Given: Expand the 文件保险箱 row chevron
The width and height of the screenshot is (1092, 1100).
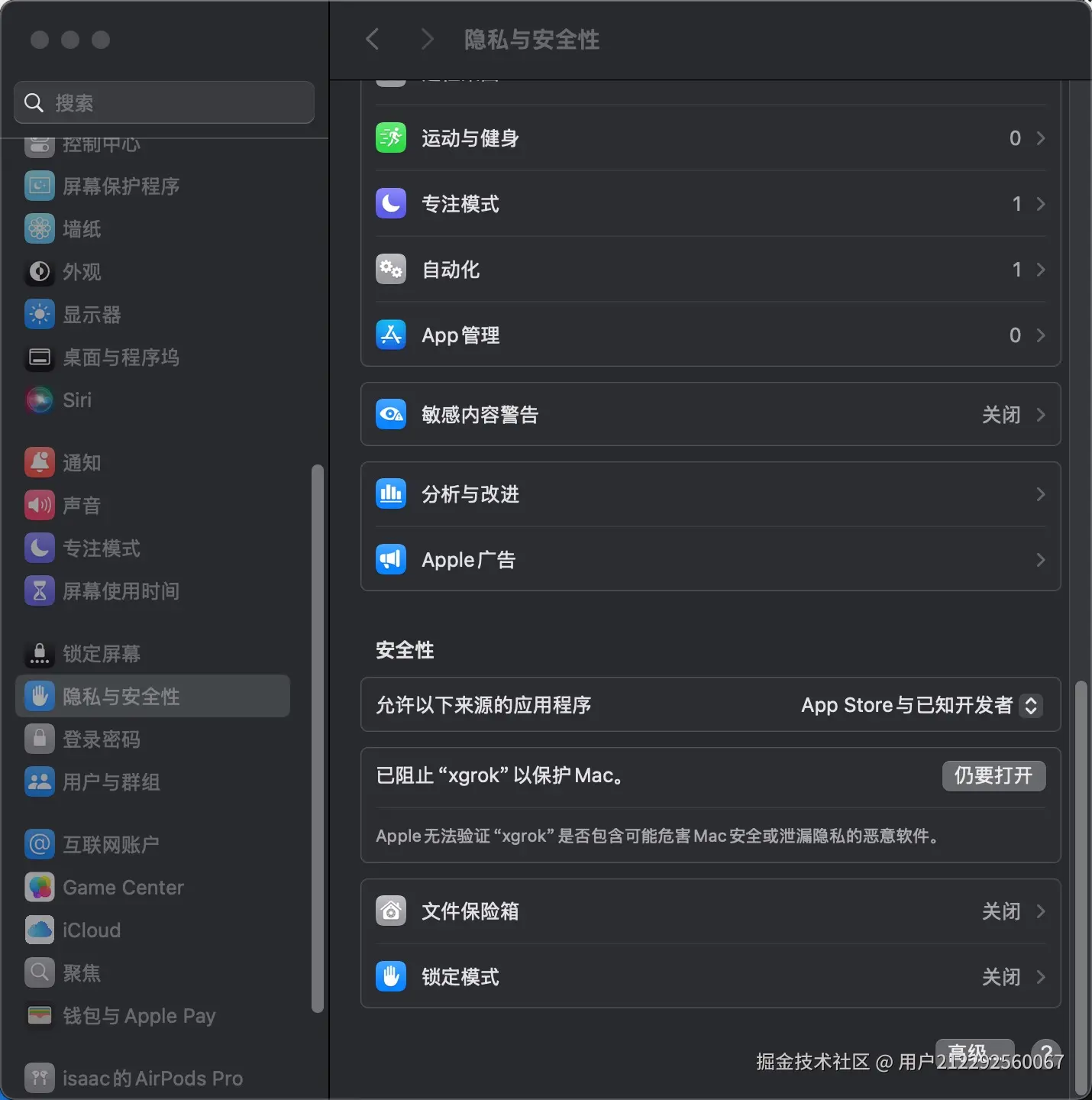Looking at the screenshot, I should point(1040,911).
